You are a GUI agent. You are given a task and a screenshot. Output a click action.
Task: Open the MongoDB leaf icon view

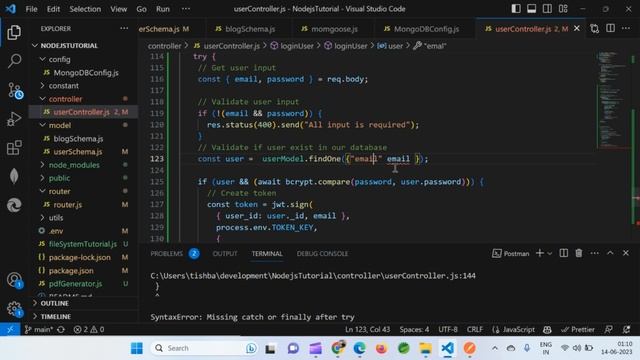[14, 176]
